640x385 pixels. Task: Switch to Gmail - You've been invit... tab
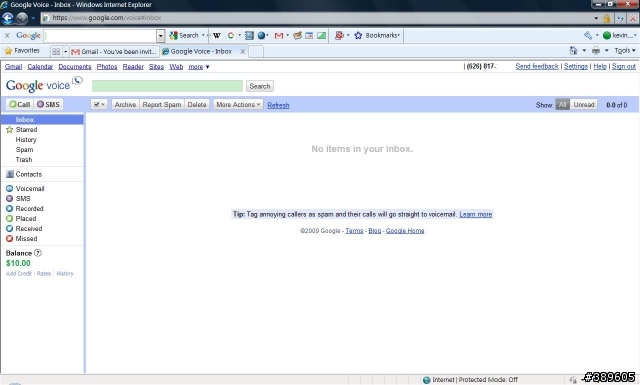pyautogui.click(x=114, y=51)
